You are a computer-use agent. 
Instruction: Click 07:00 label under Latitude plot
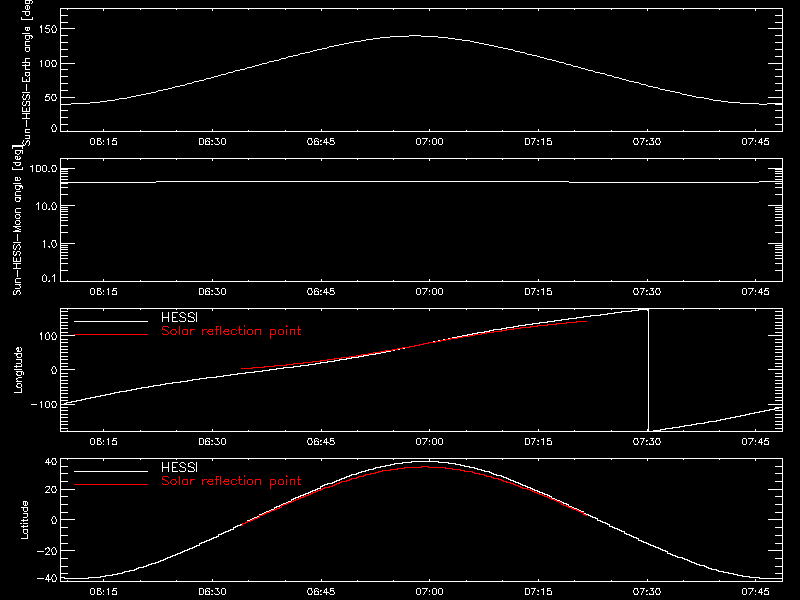pos(430,592)
